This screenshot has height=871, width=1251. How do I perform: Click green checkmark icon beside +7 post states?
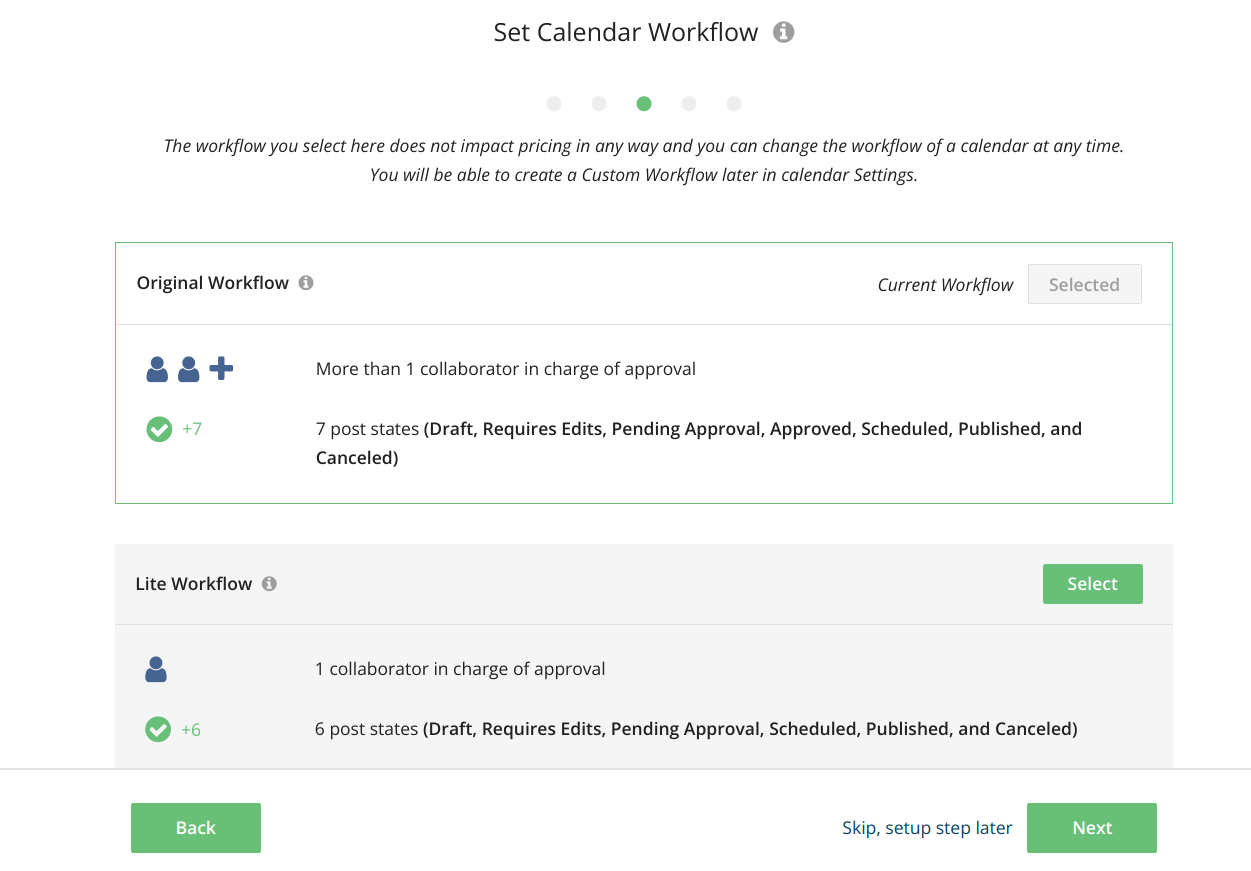click(x=159, y=429)
